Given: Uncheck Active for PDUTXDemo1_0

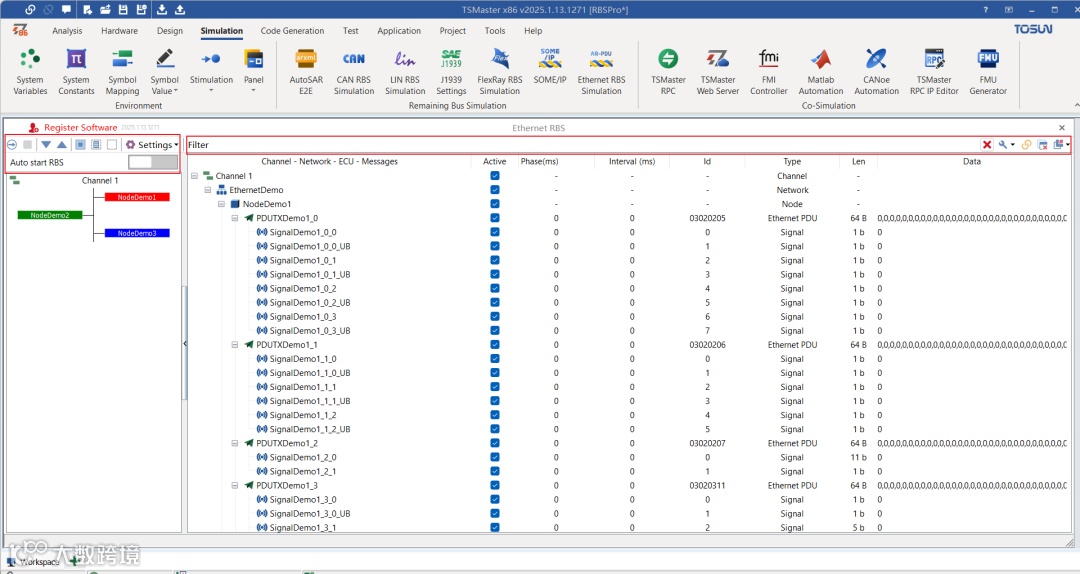Looking at the screenshot, I should pyautogui.click(x=495, y=218).
